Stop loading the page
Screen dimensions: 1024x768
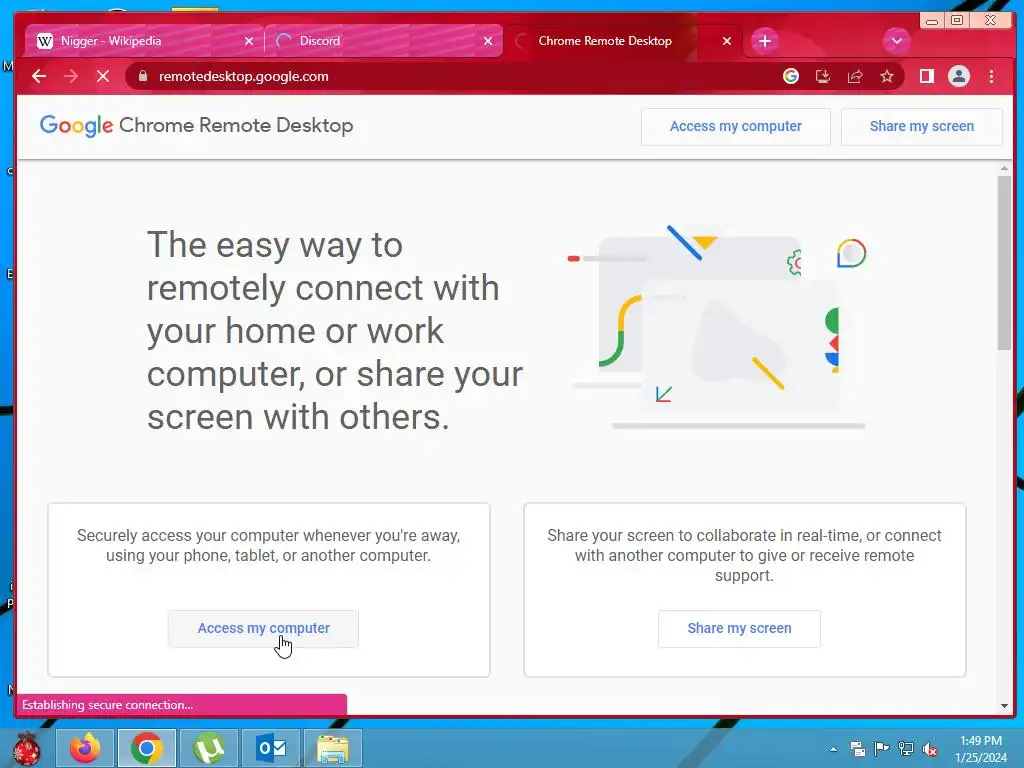pyautogui.click(x=103, y=76)
